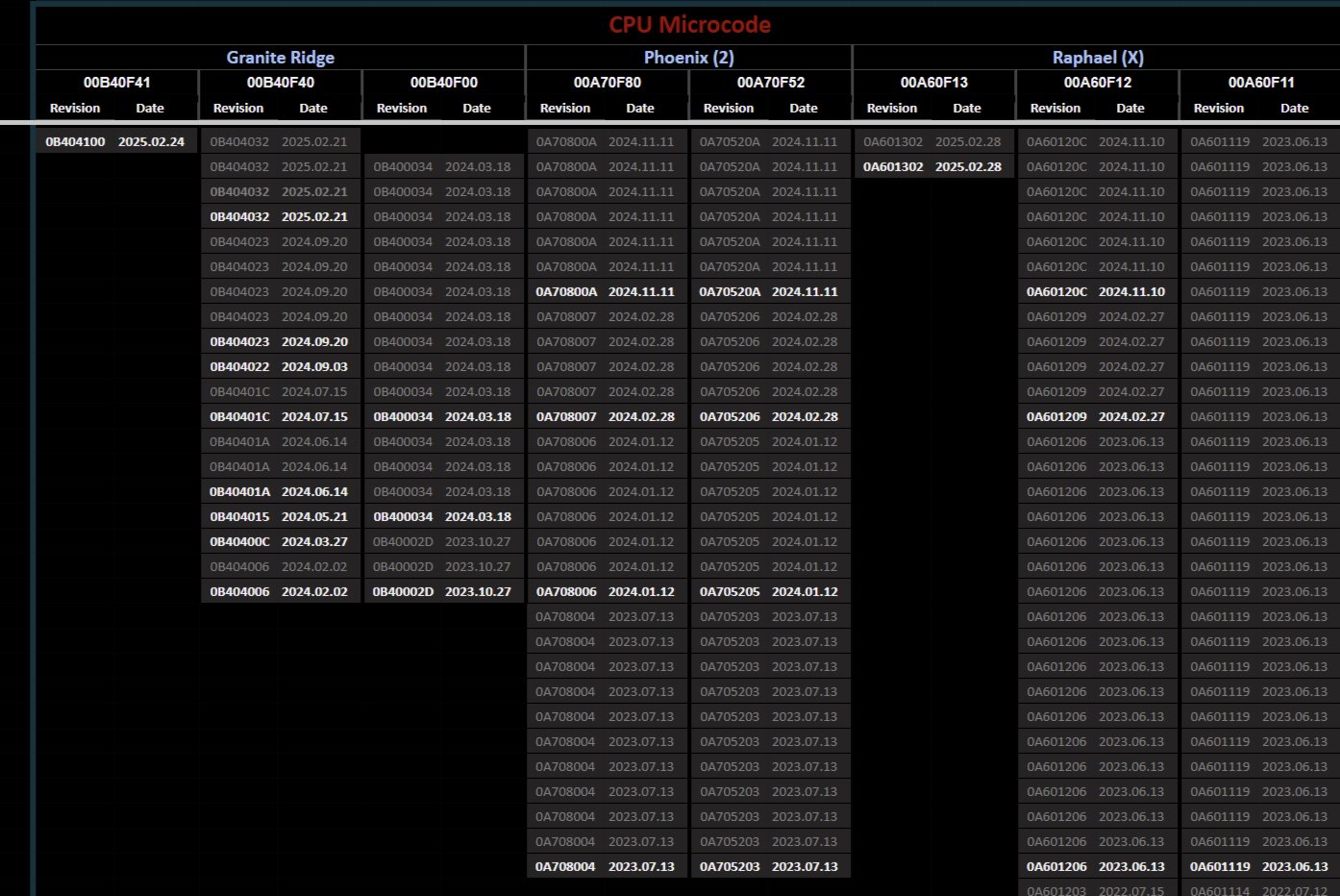Screen dimensions: 1340x896
Task: Click the CPU Microcode title cell
Action: pyautogui.click(x=689, y=25)
